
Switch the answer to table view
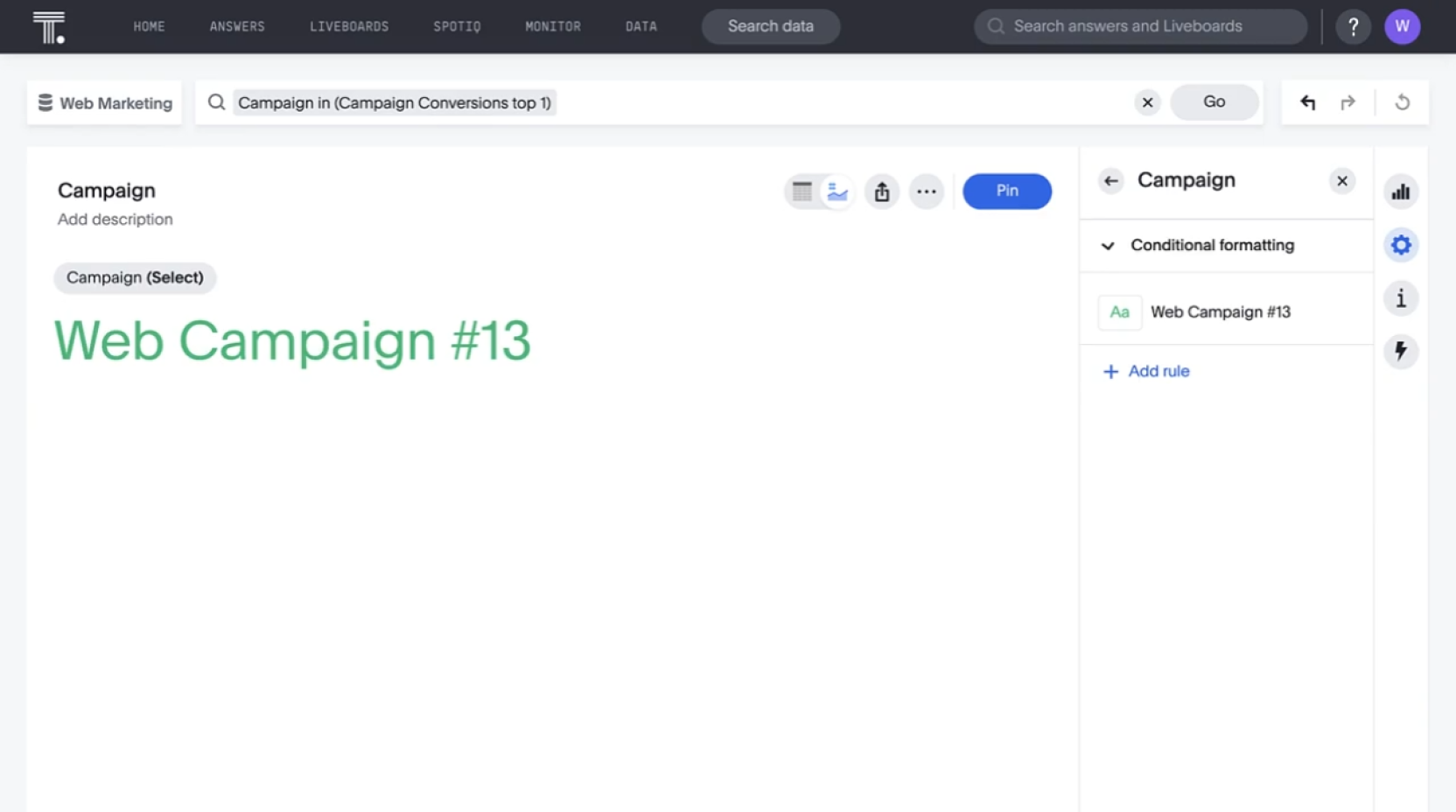[801, 192]
